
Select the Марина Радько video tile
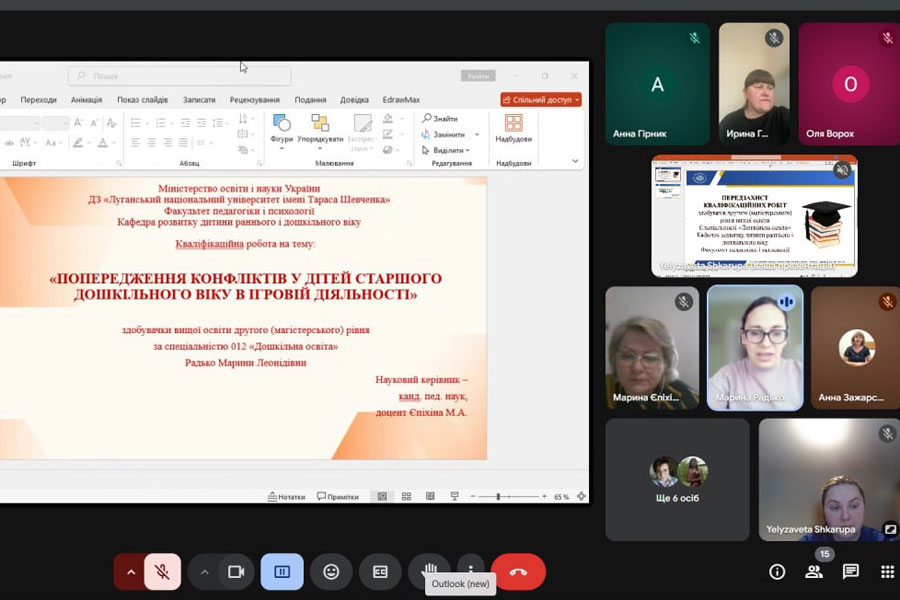pyautogui.click(x=755, y=348)
